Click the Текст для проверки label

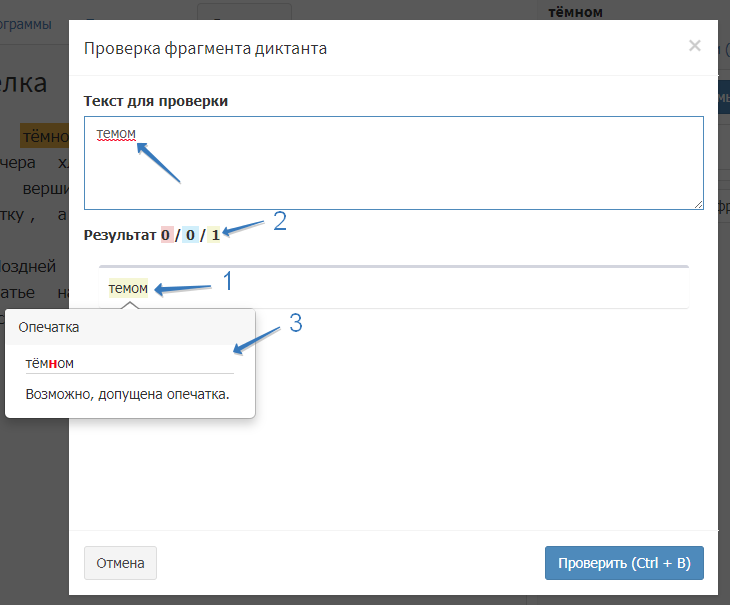(156, 101)
